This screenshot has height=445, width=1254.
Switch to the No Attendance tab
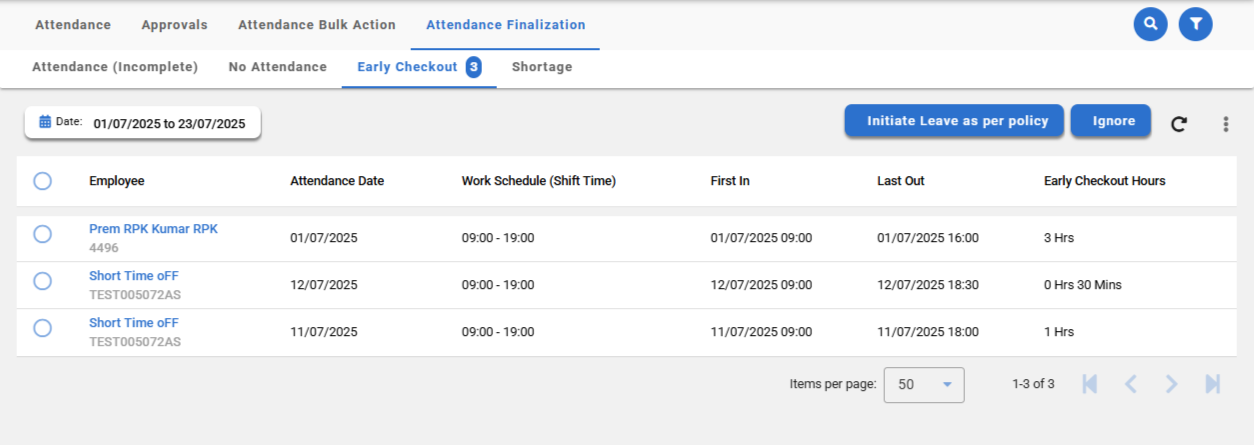coord(277,67)
